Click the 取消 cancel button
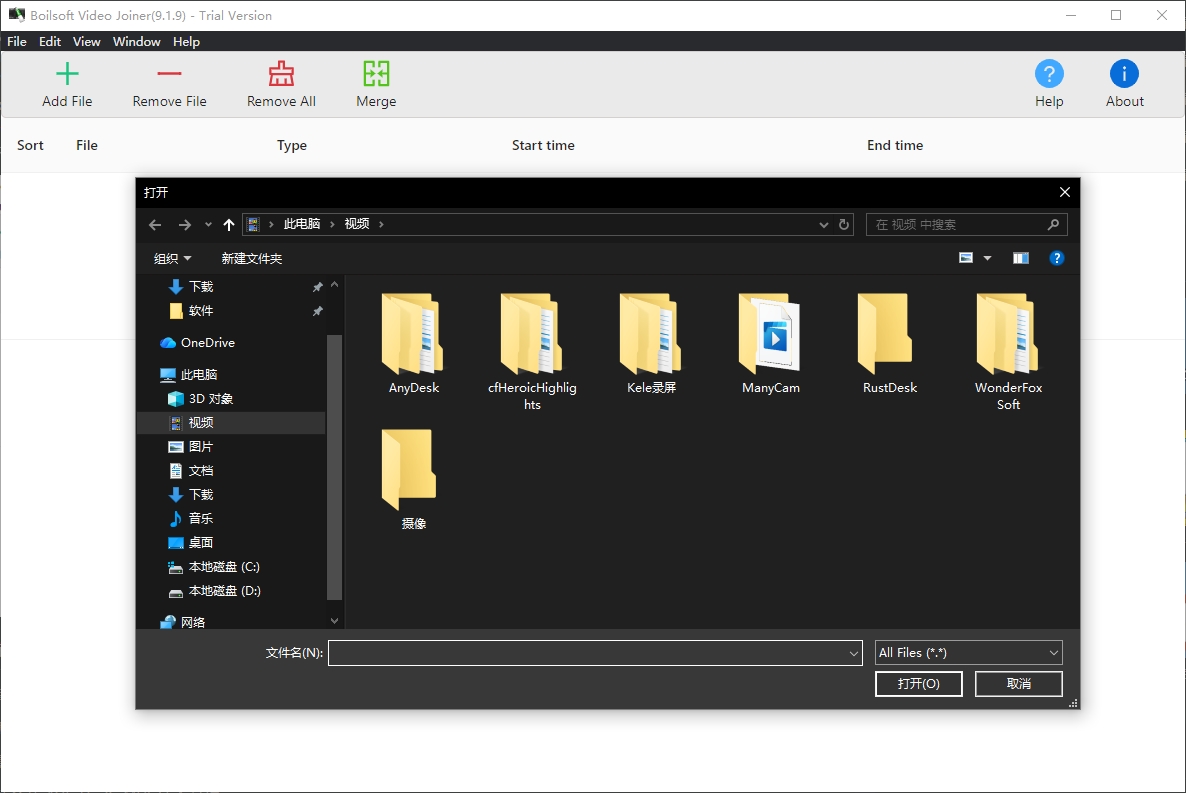Screen dimensions: 1186x793 point(1018,684)
